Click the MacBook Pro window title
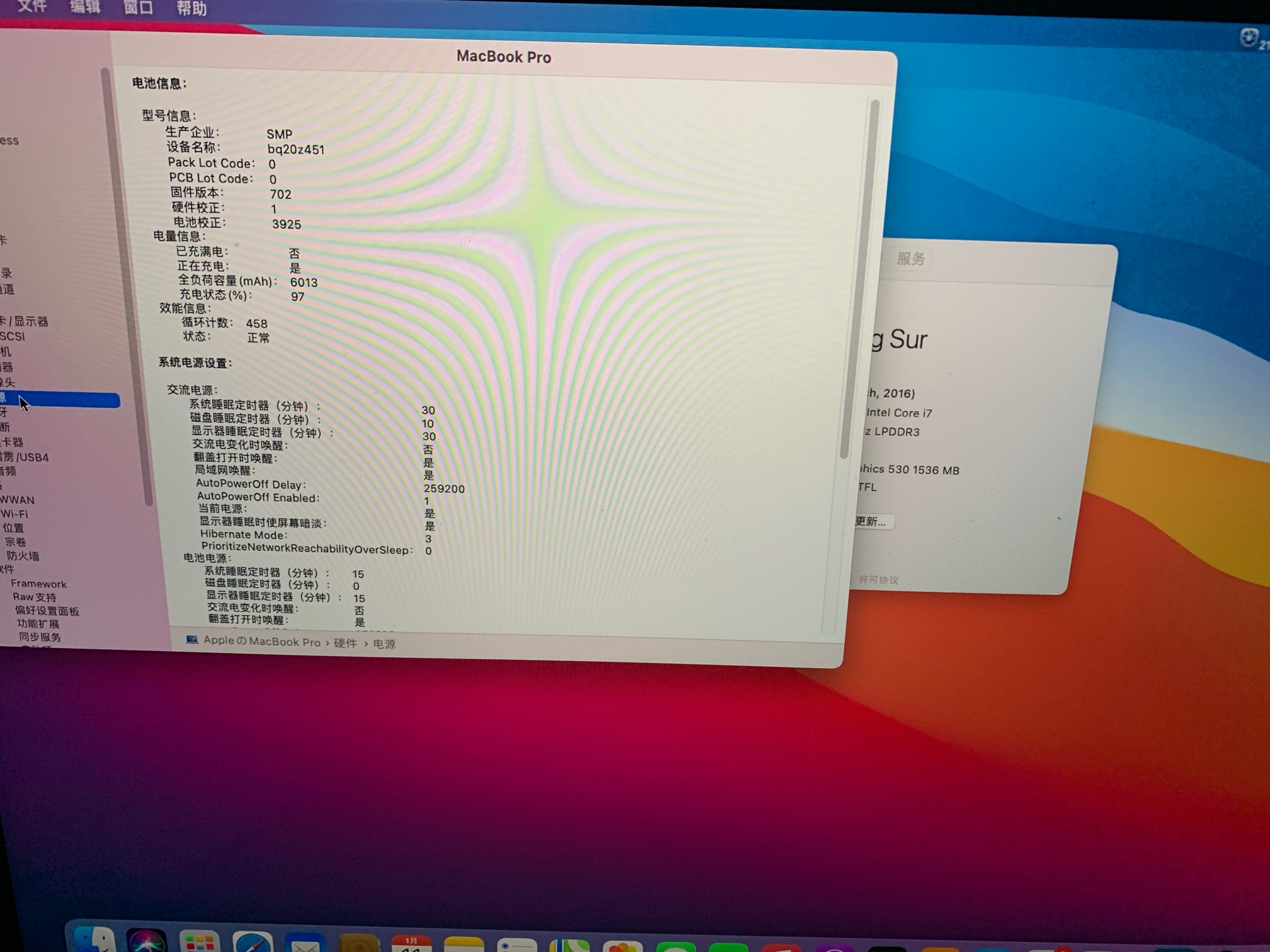Viewport: 1270px width, 952px height. click(503, 57)
